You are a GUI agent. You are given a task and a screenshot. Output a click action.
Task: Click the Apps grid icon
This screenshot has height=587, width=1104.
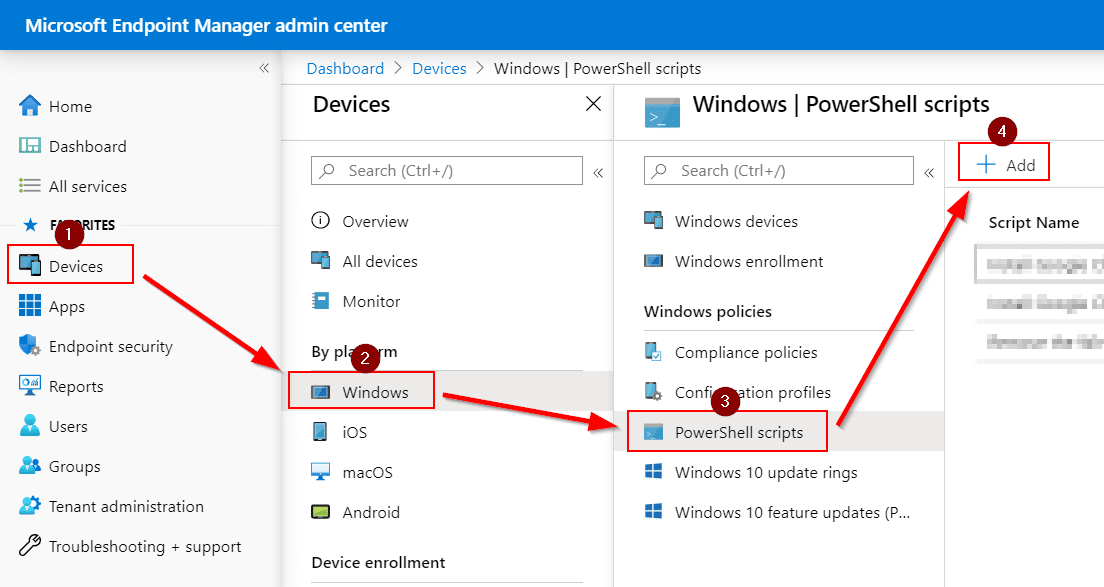[x=30, y=305]
